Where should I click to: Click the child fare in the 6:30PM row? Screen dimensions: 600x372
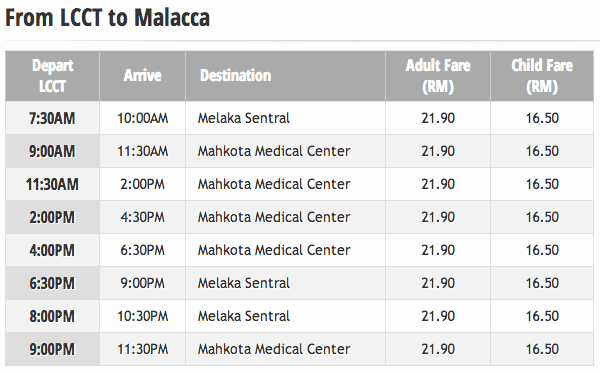pyautogui.click(x=542, y=283)
